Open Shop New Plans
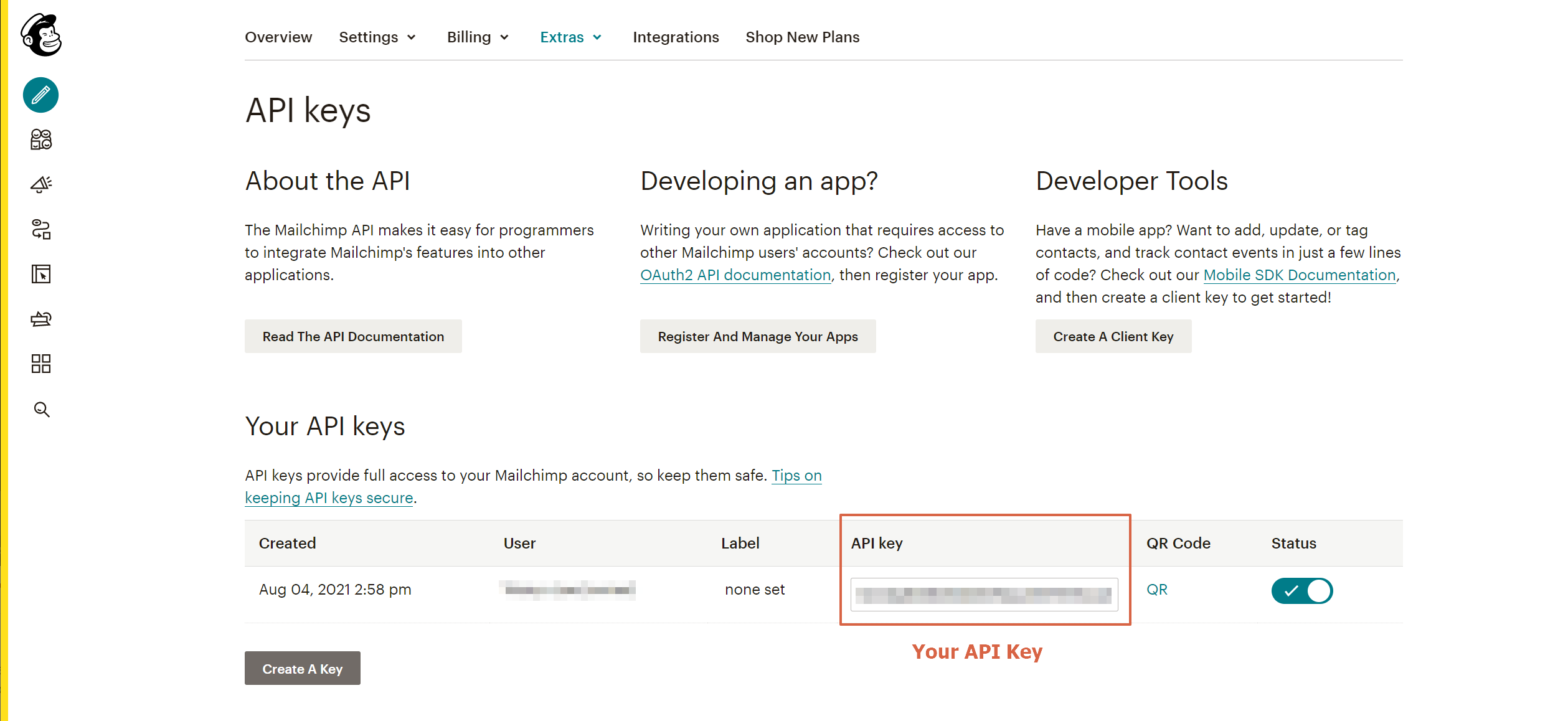The image size is (1568, 721). pos(802,37)
